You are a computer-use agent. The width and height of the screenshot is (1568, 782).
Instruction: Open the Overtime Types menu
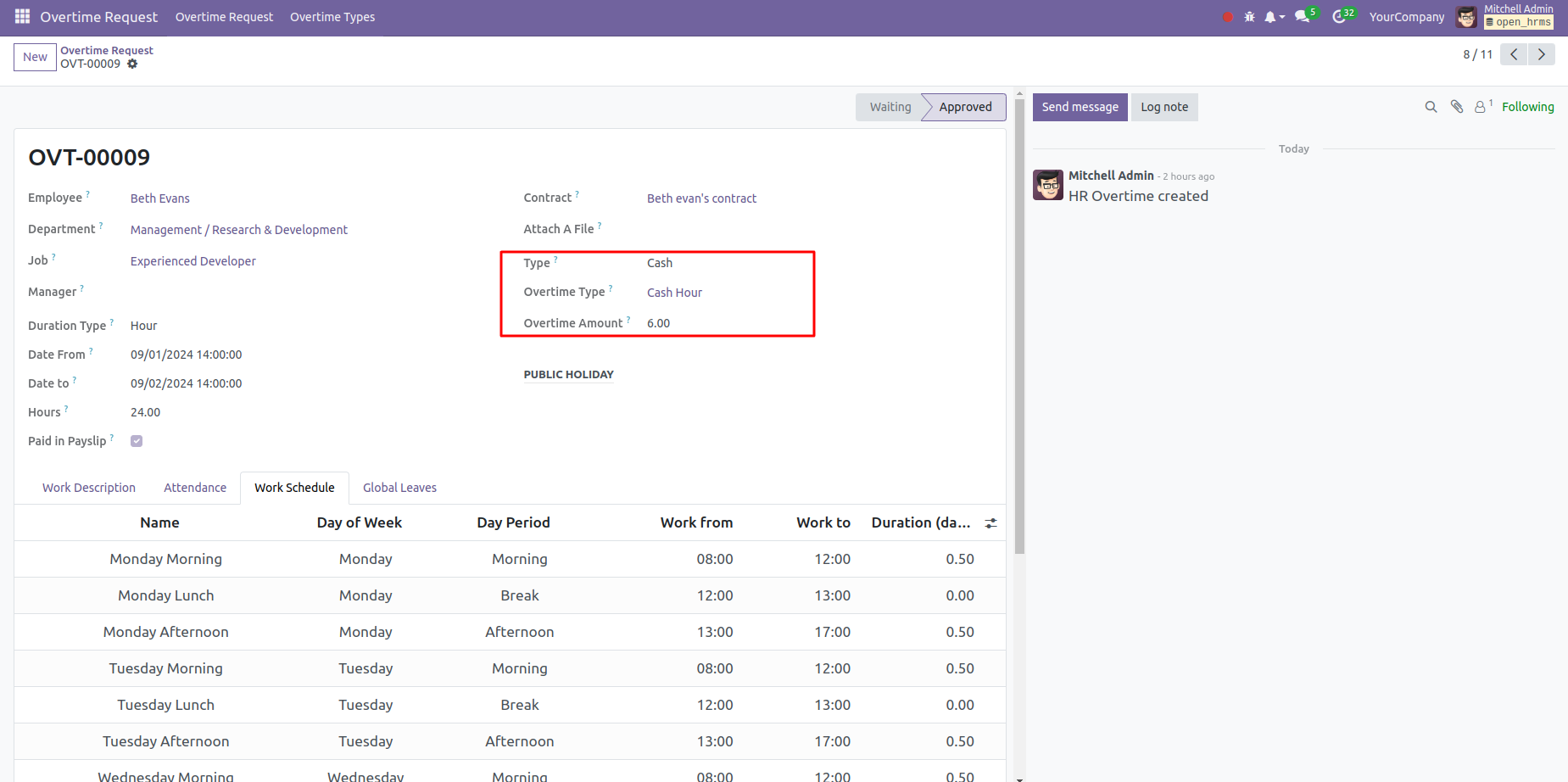point(332,17)
